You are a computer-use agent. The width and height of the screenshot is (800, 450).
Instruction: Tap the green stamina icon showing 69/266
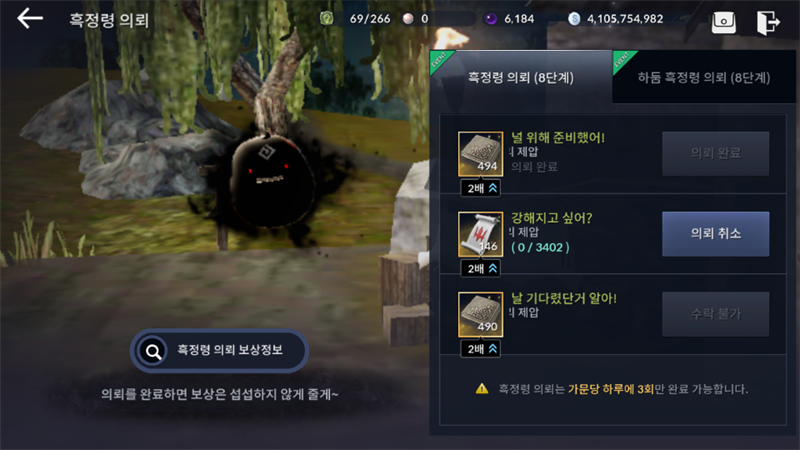point(327,19)
